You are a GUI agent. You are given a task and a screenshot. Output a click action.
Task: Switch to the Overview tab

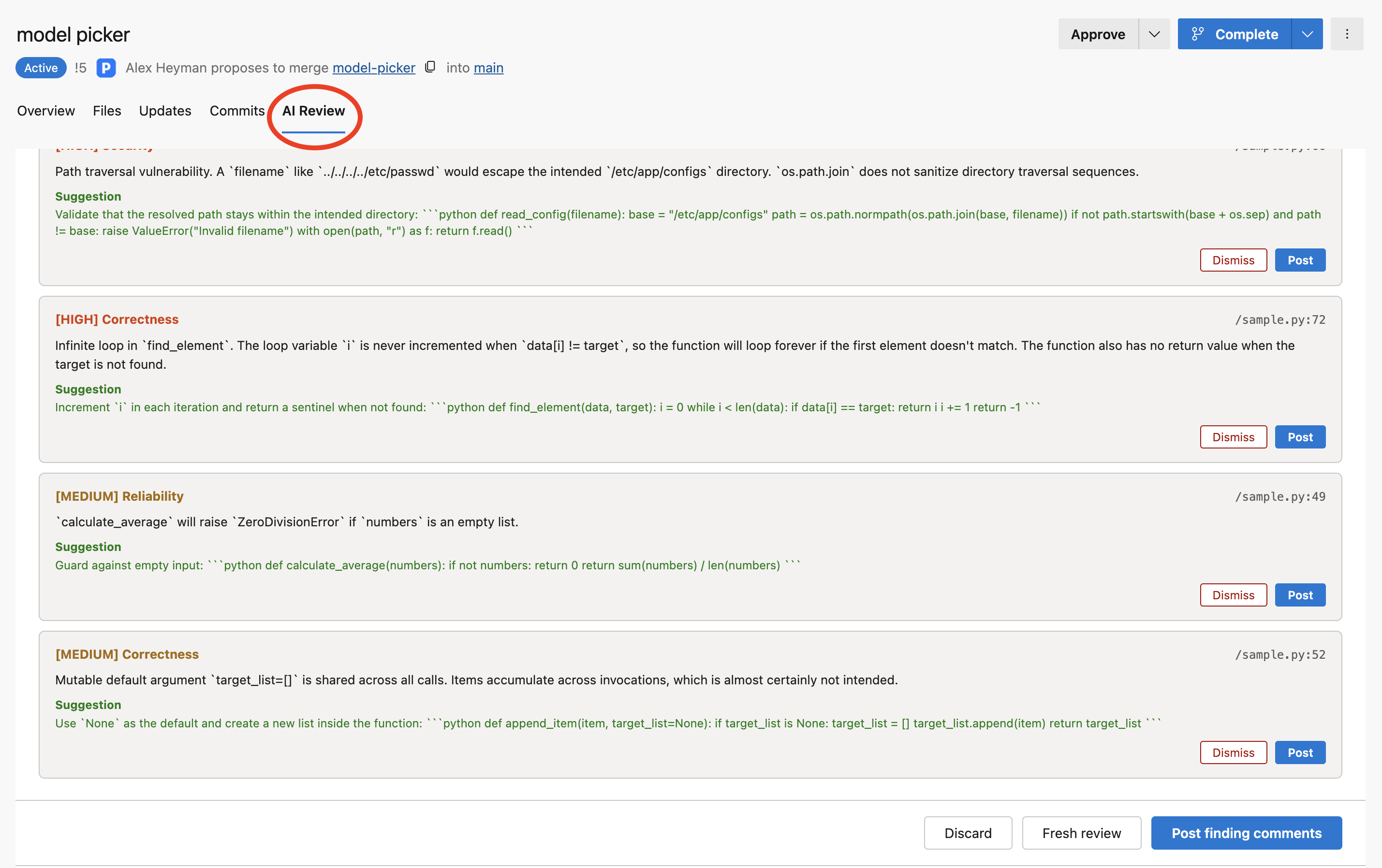tap(46, 111)
